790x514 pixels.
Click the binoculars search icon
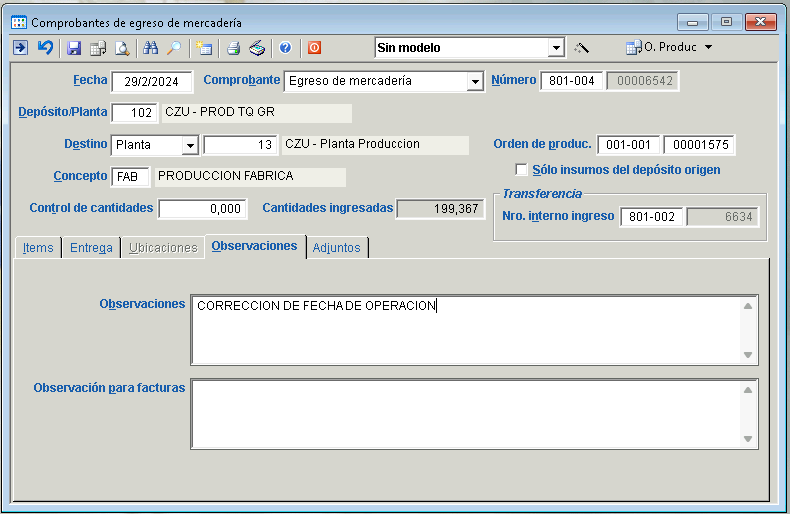pos(151,47)
